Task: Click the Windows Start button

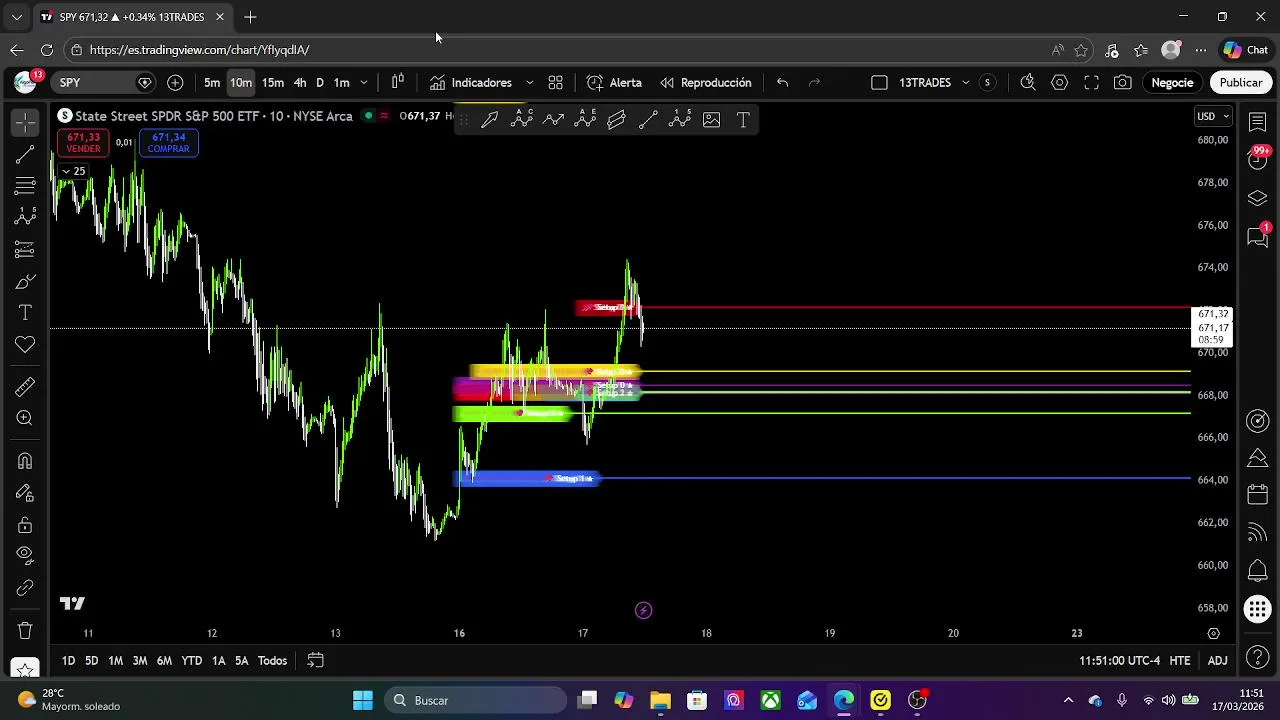Action: coord(362,700)
